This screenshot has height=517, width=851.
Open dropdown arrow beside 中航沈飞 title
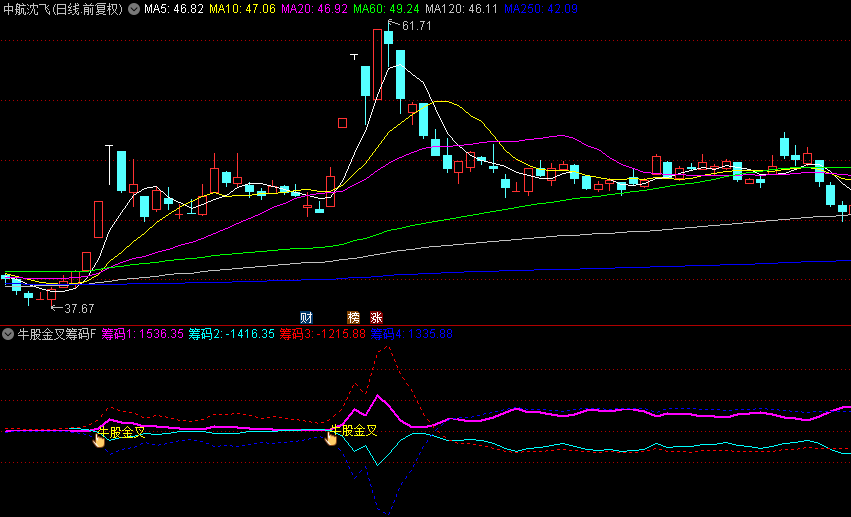(x=134, y=9)
